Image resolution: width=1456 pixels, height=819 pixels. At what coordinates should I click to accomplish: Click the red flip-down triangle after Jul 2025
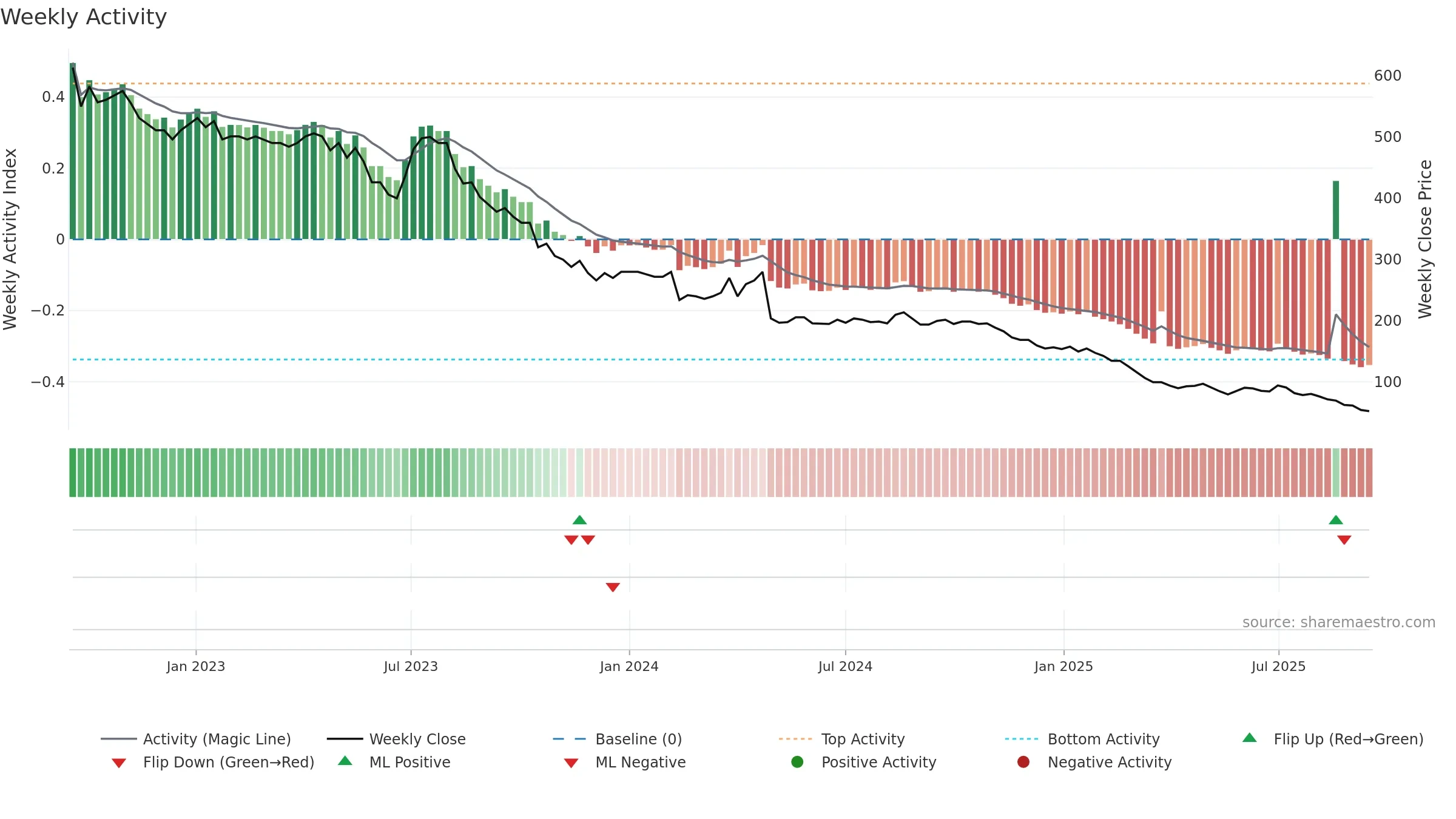(1344, 539)
